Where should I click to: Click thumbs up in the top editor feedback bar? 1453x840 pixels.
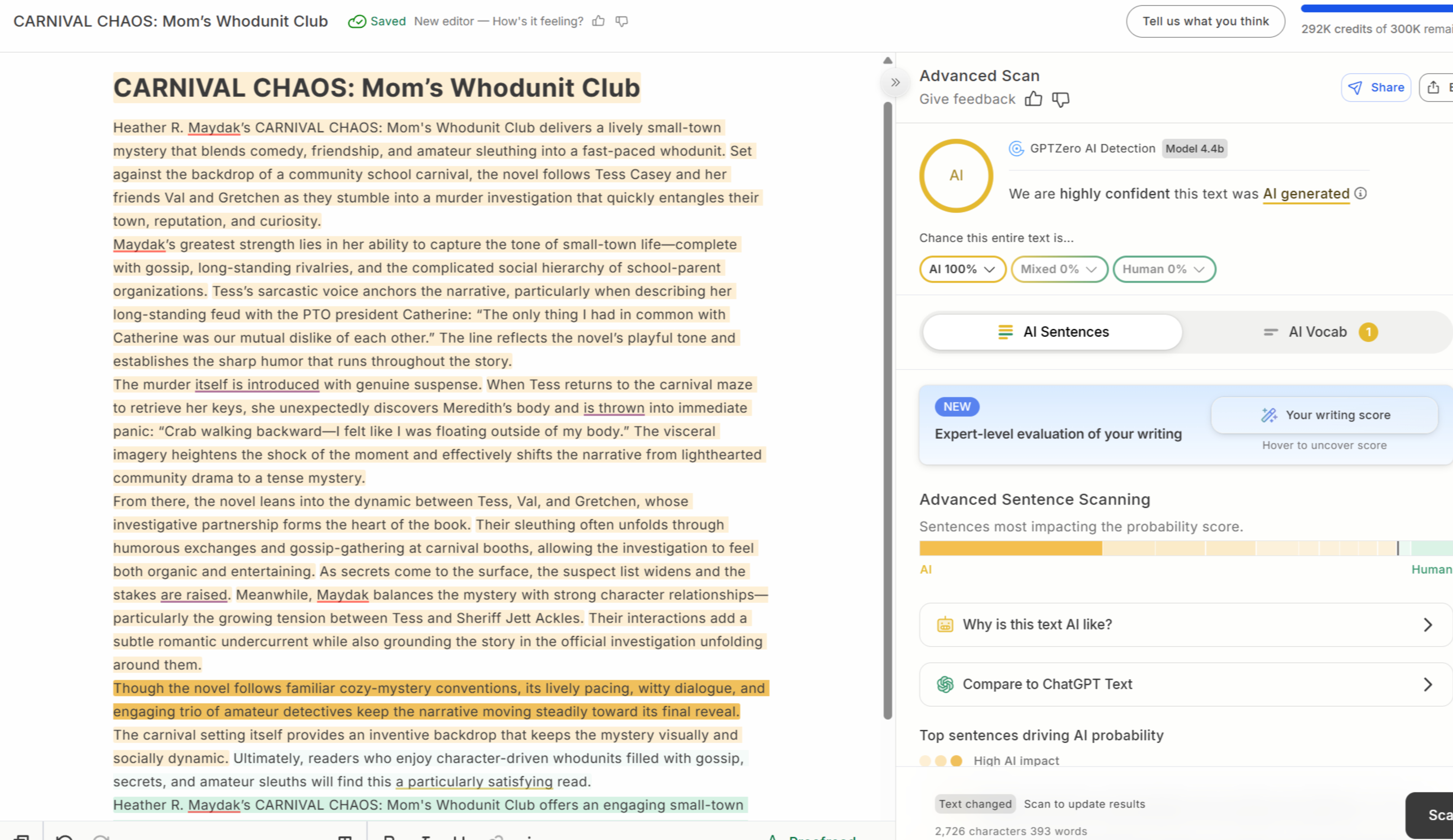(598, 21)
